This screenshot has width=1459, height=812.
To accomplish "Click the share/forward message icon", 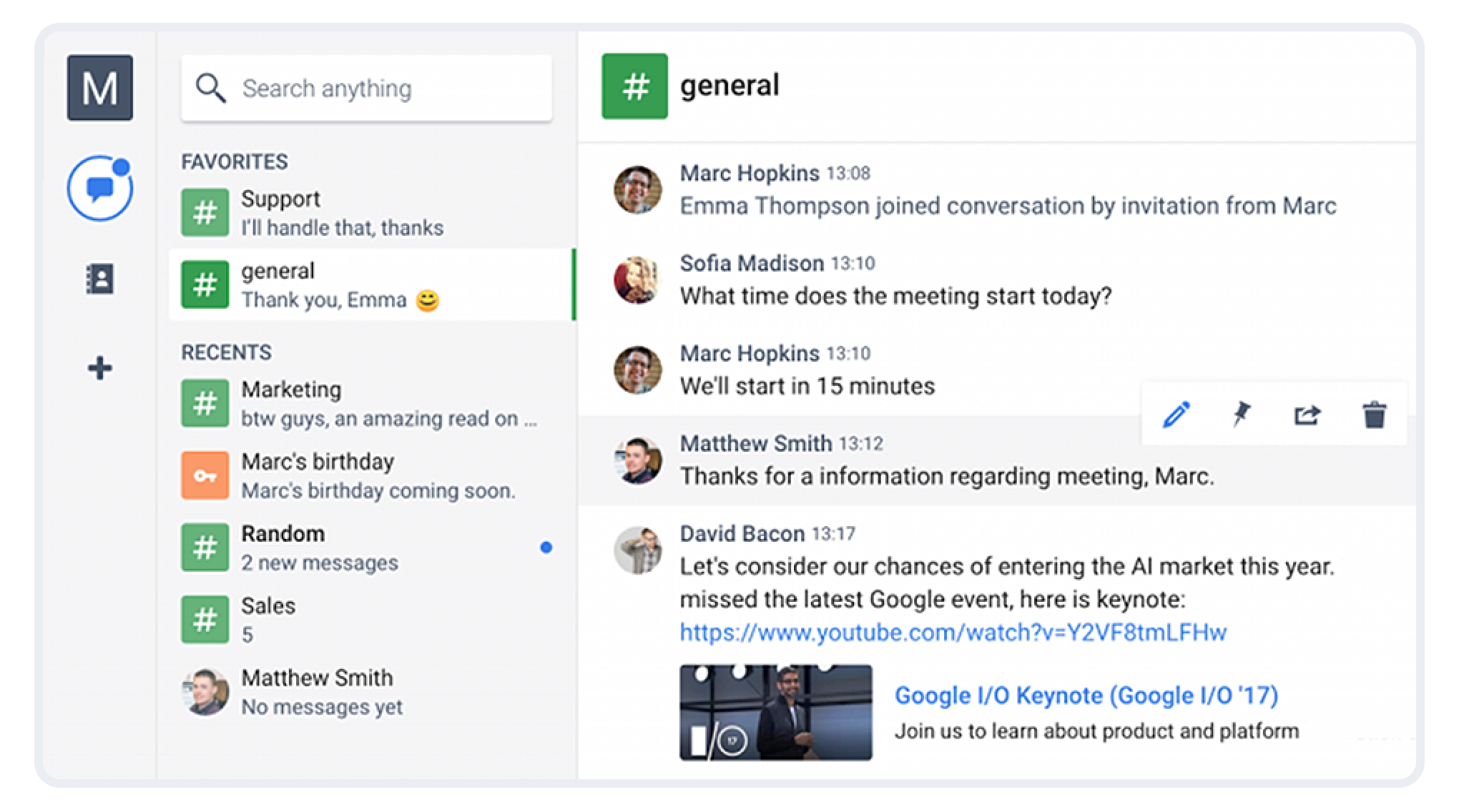I will point(1307,415).
